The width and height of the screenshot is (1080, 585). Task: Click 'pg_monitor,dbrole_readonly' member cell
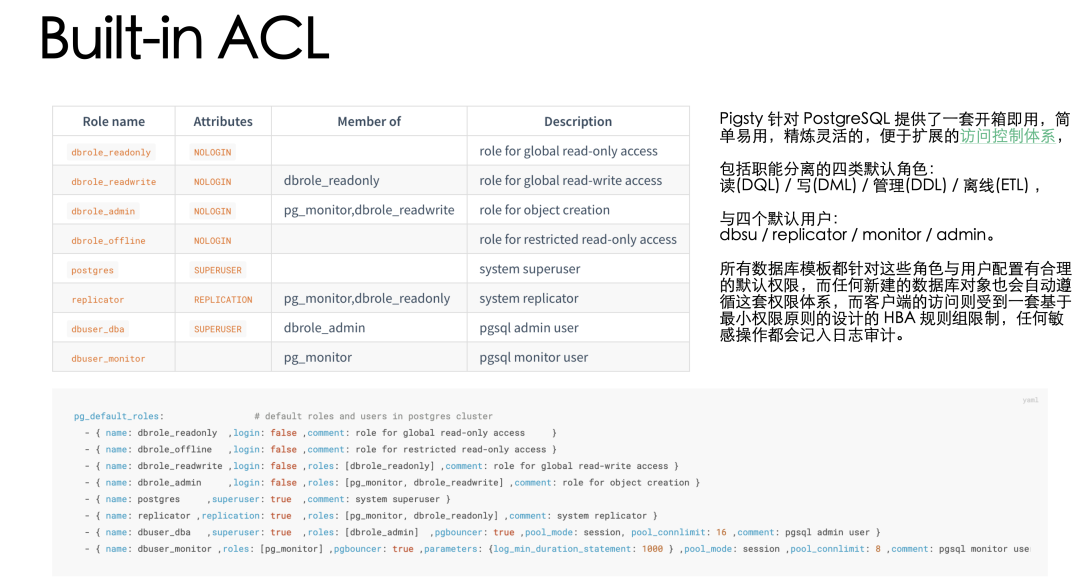tap(367, 298)
